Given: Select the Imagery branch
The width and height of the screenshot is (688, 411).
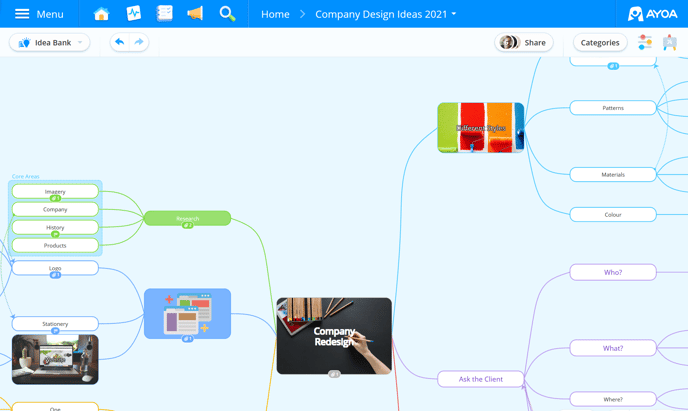Looking at the screenshot, I should (55, 191).
